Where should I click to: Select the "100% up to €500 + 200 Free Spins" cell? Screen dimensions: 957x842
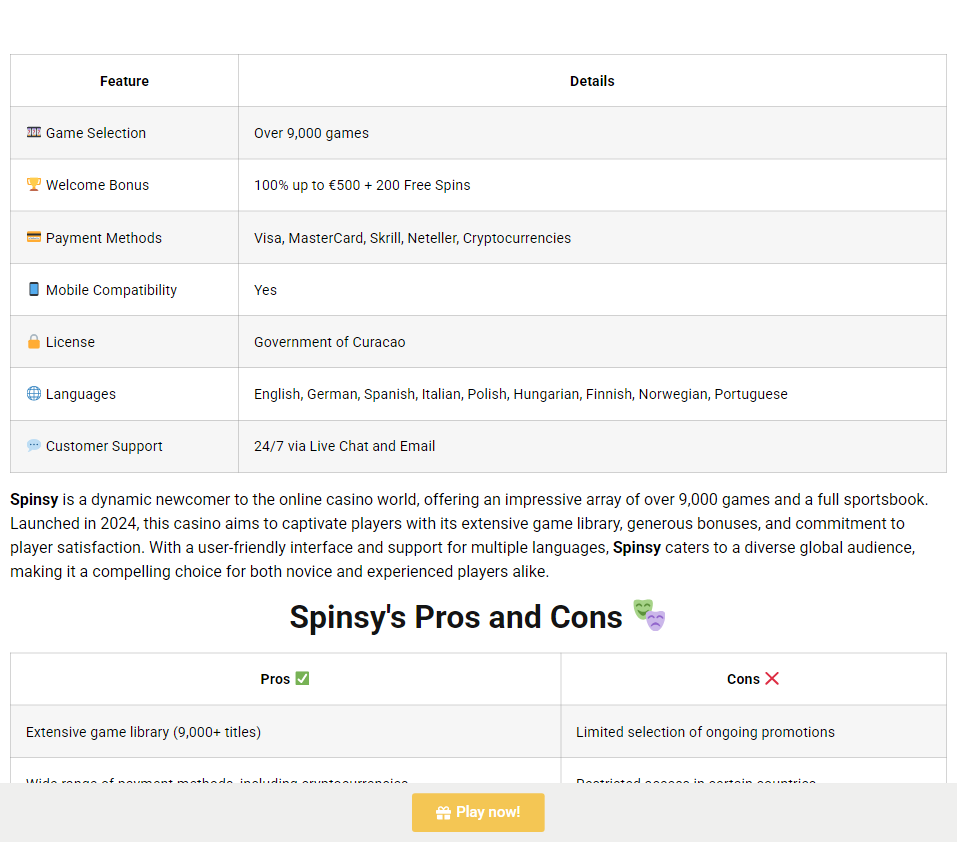(x=592, y=185)
